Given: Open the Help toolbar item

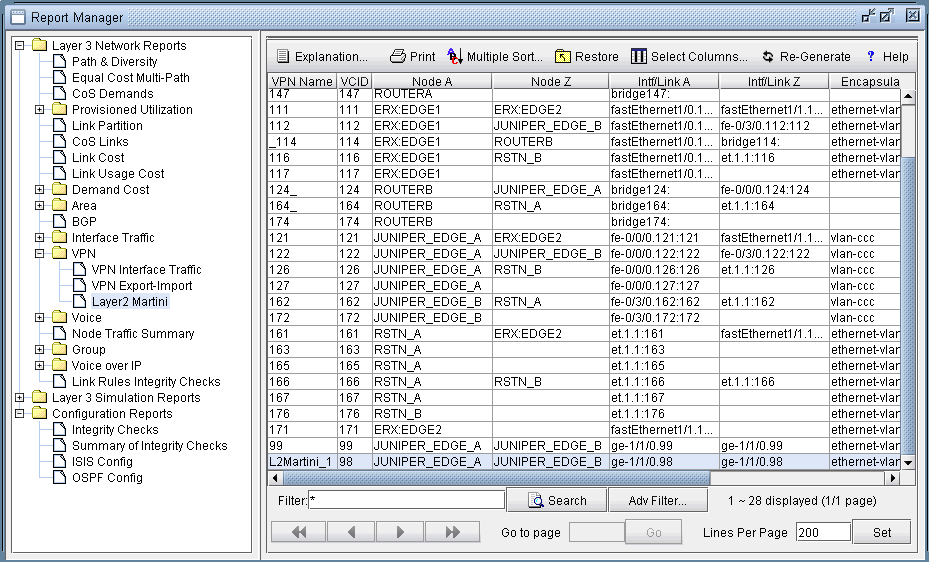Looking at the screenshot, I should [x=887, y=57].
